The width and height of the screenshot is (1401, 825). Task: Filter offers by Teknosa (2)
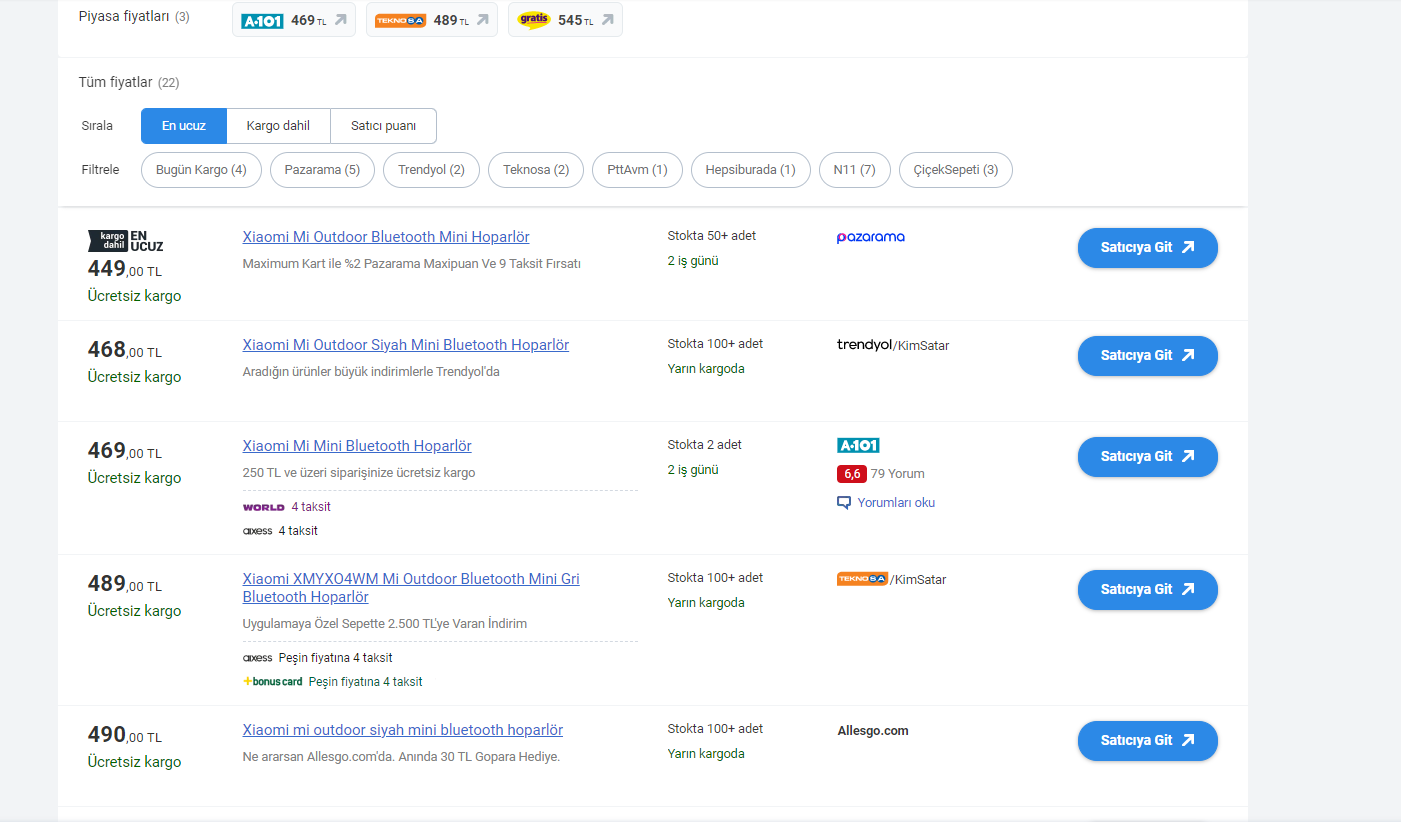tap(536, 170)
